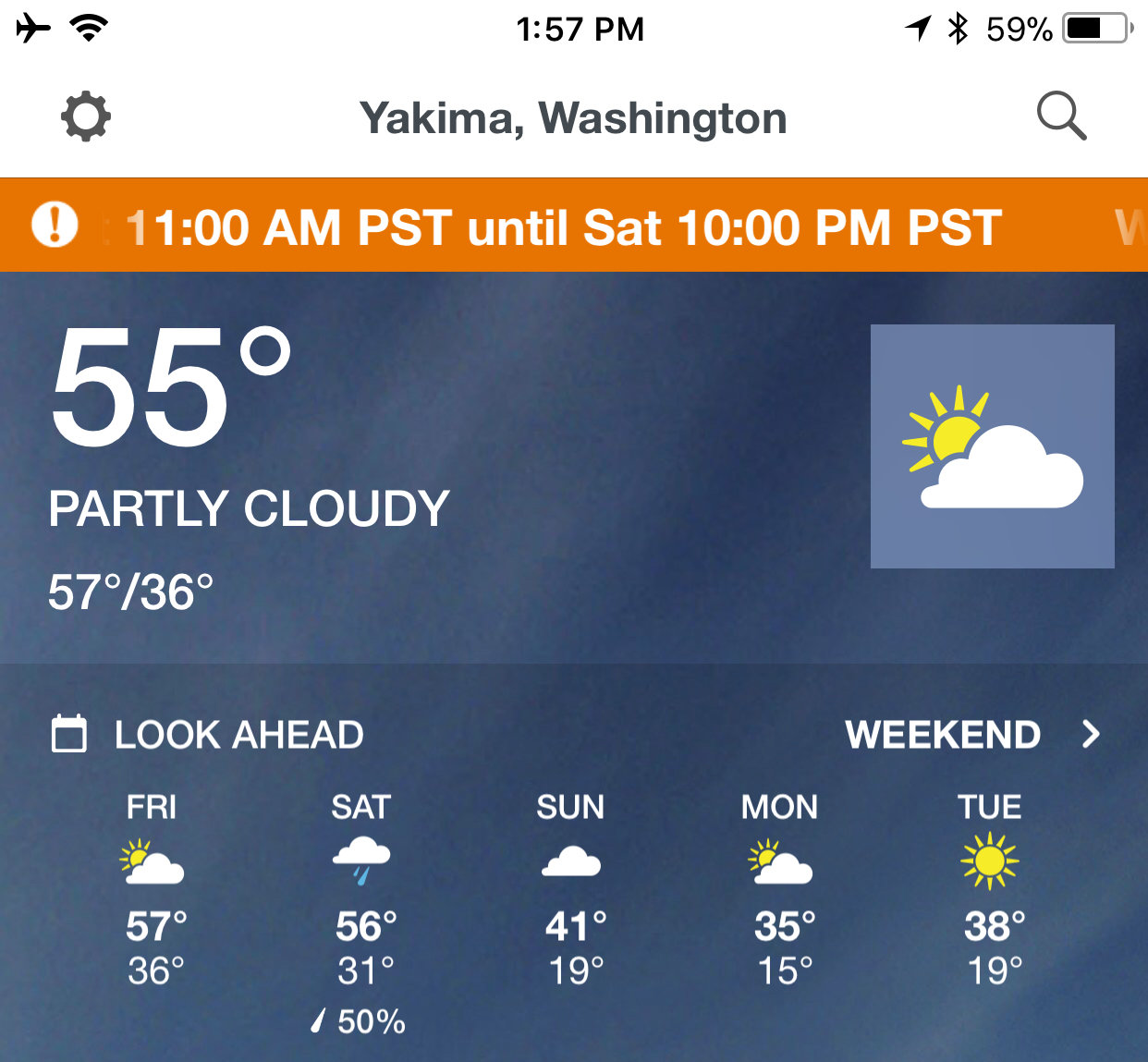
Task: Tap the Yakima, Washington location title
Action: point(573,118)
